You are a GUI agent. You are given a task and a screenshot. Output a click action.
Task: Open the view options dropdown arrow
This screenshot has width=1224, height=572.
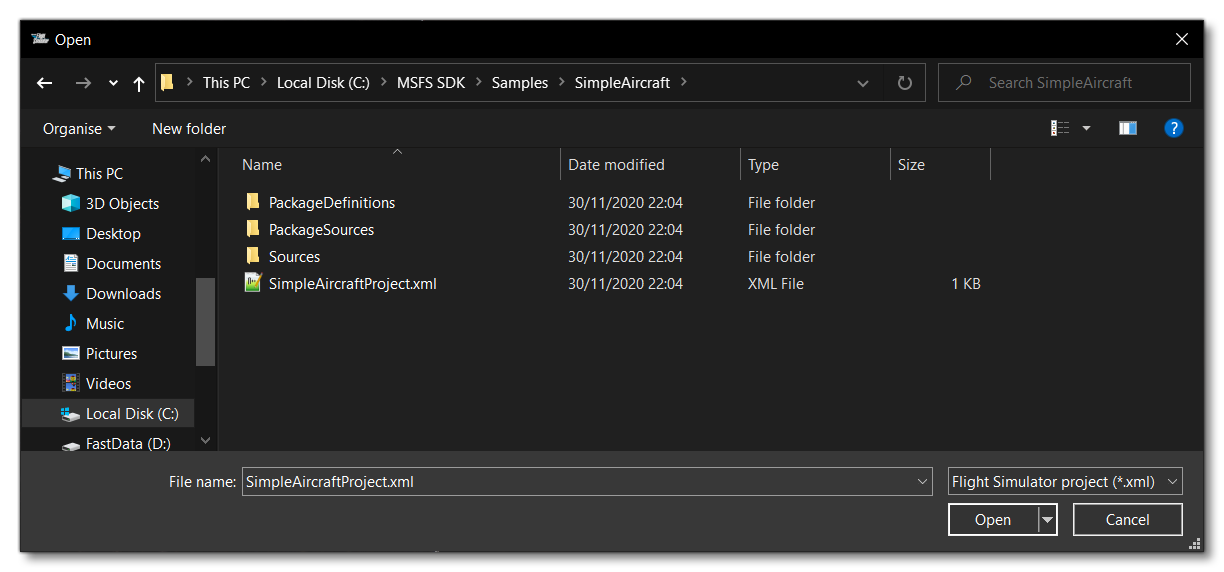click(1086, 128)
